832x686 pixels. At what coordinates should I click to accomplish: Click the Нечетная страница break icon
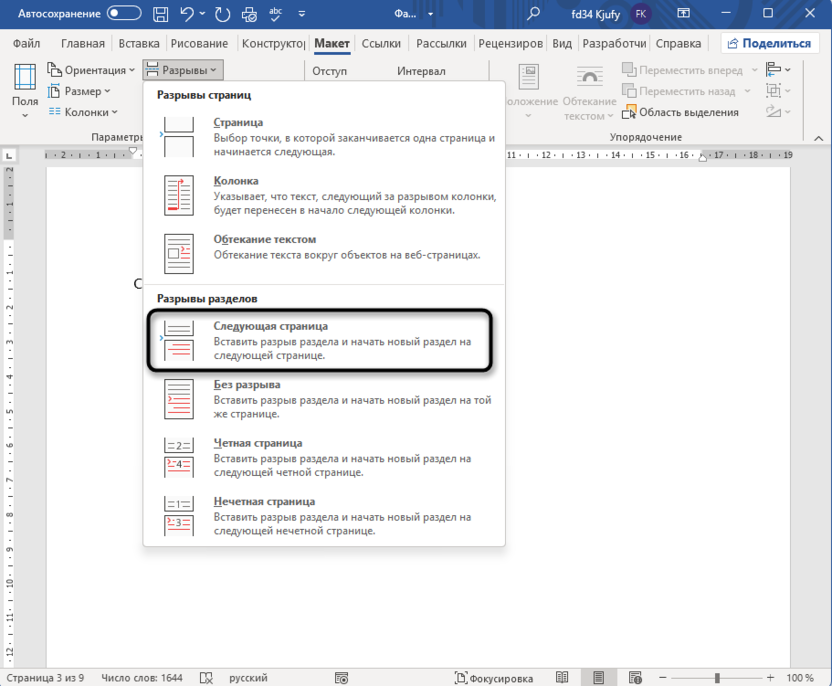pyautogui.click(x=178, y=516)
